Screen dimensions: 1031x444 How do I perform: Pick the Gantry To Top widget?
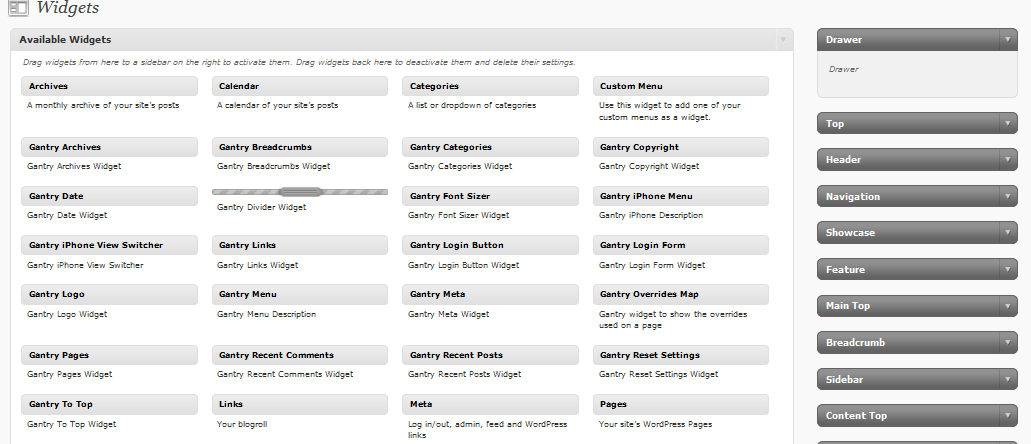click(109, 405)
